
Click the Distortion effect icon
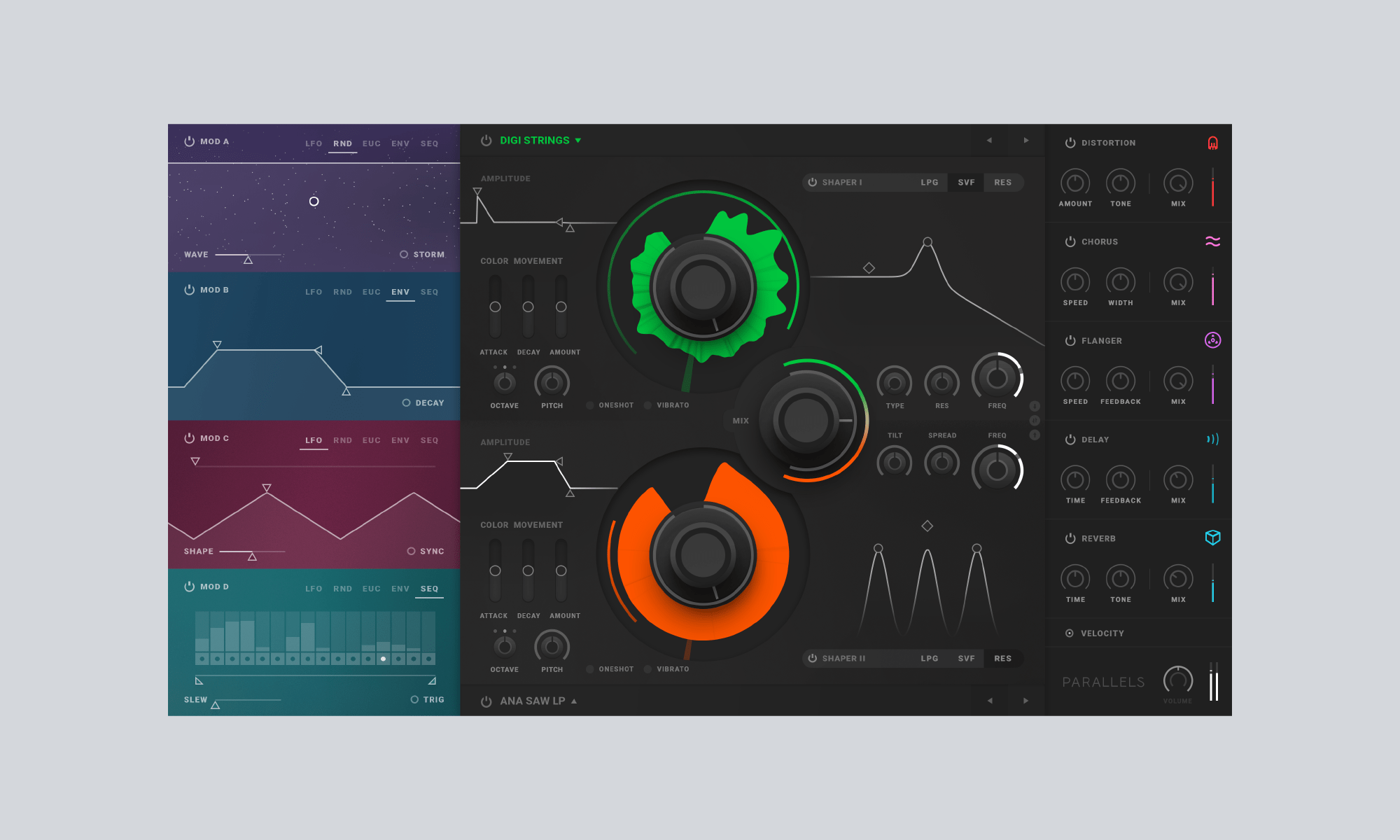(x=1208, y=143)
